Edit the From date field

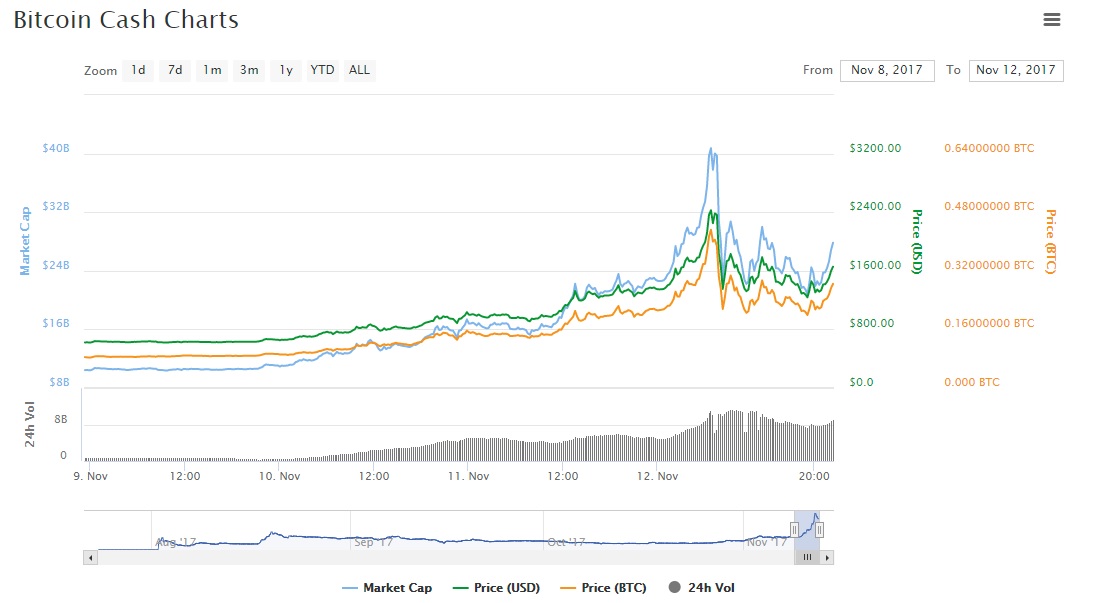coord(887,70)
